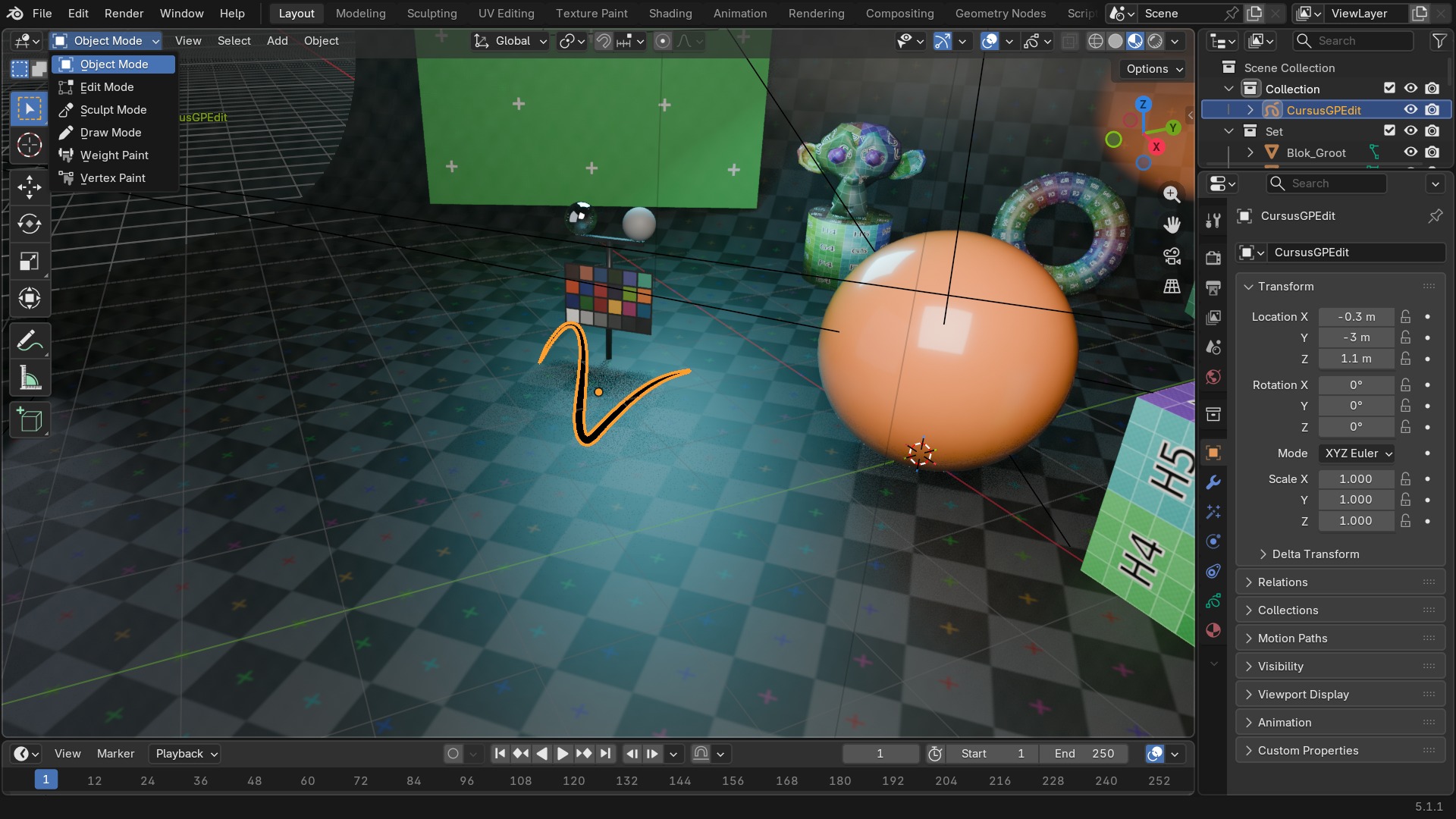The height and width of the screenshot is (819, 1456).
Task: Toggle the camera view icon
Action: tap(1172, 256)
